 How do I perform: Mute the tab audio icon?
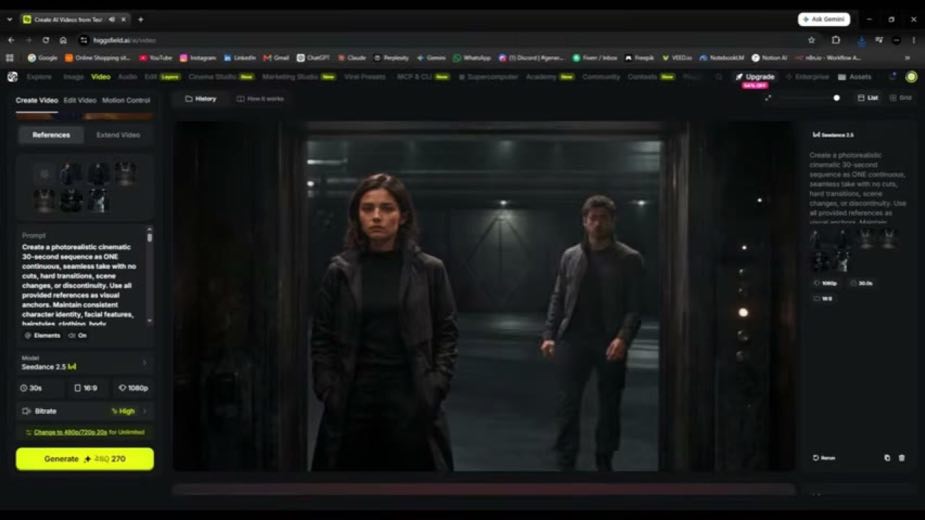pyautogui.click(x=111, y=19)
